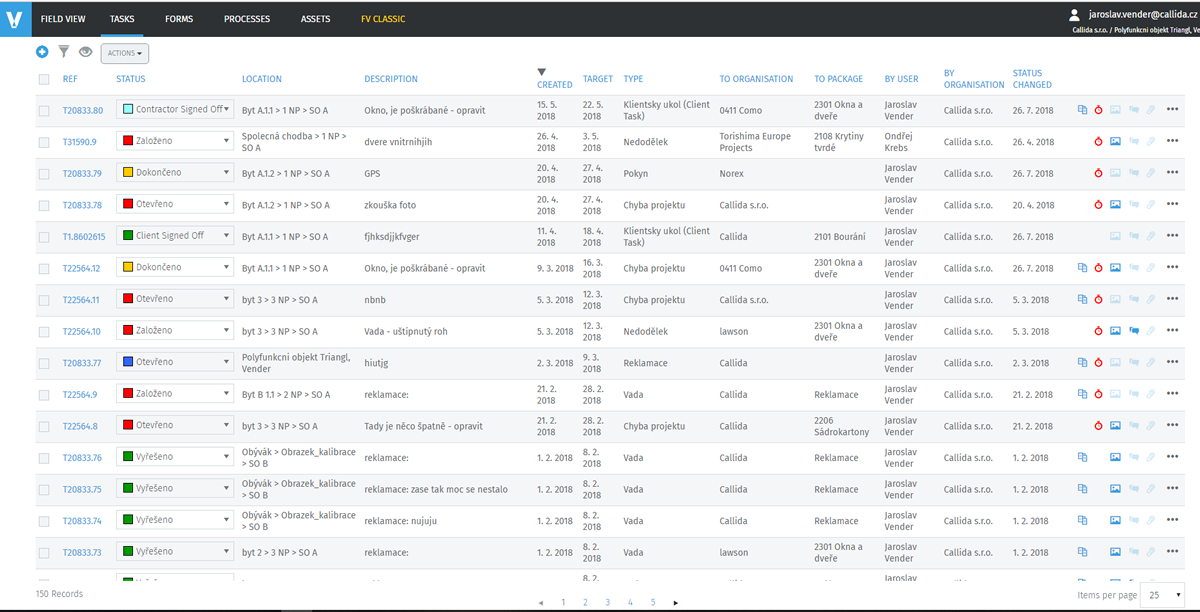Open the filter funnel icon
The height and width of the screenshot is (612, 1200).
click(x=64, y=52)
